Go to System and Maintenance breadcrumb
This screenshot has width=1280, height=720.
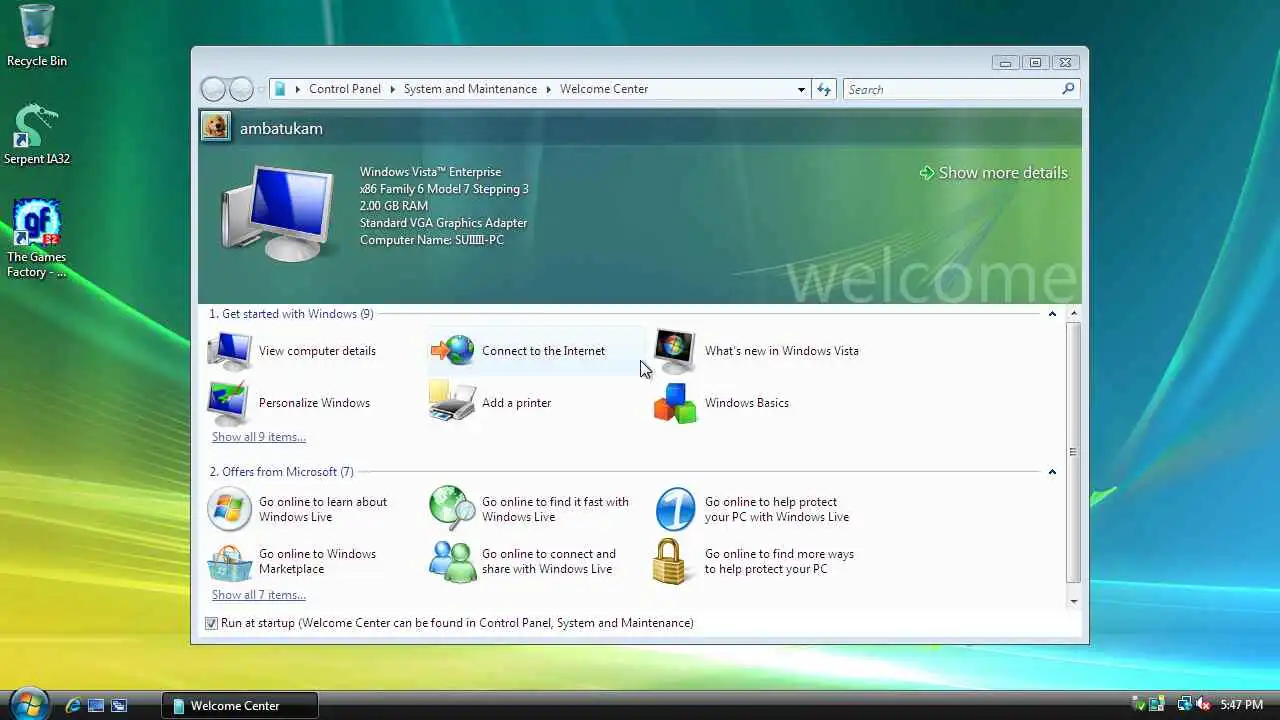point(470,89)
